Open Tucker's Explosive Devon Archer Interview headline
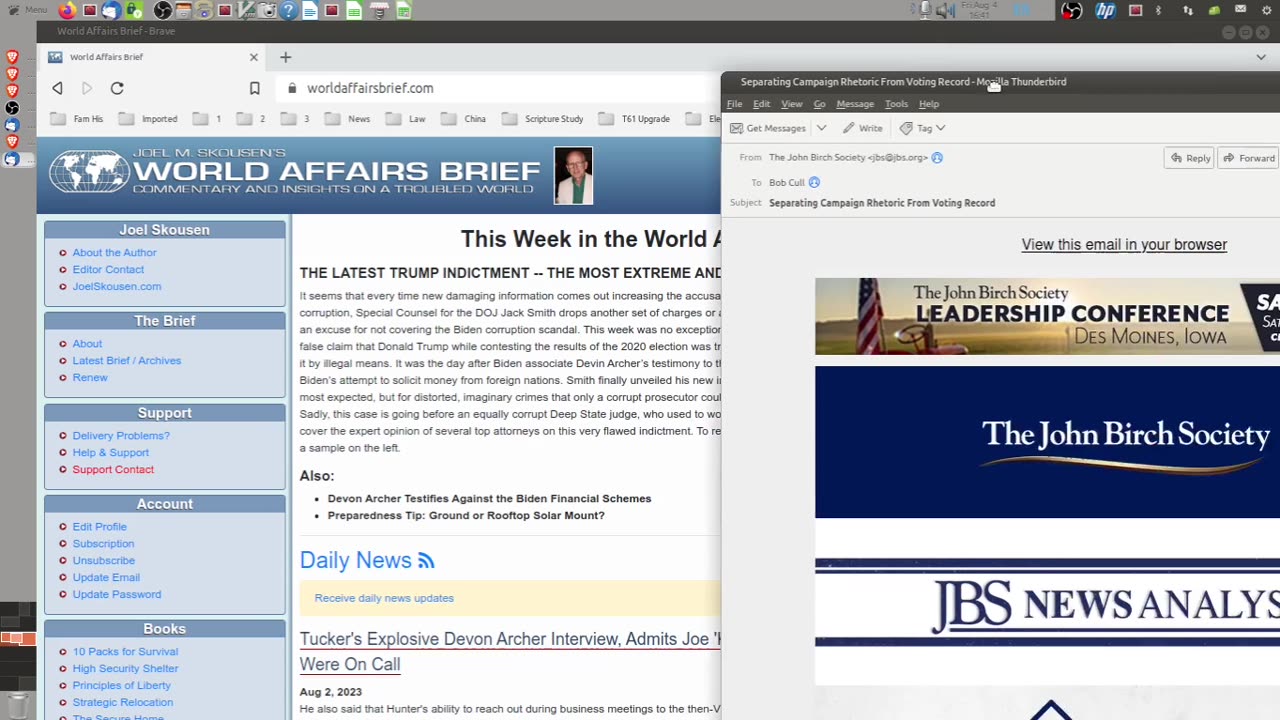This screenshot has width=1280, height=720. click(510, 651)
